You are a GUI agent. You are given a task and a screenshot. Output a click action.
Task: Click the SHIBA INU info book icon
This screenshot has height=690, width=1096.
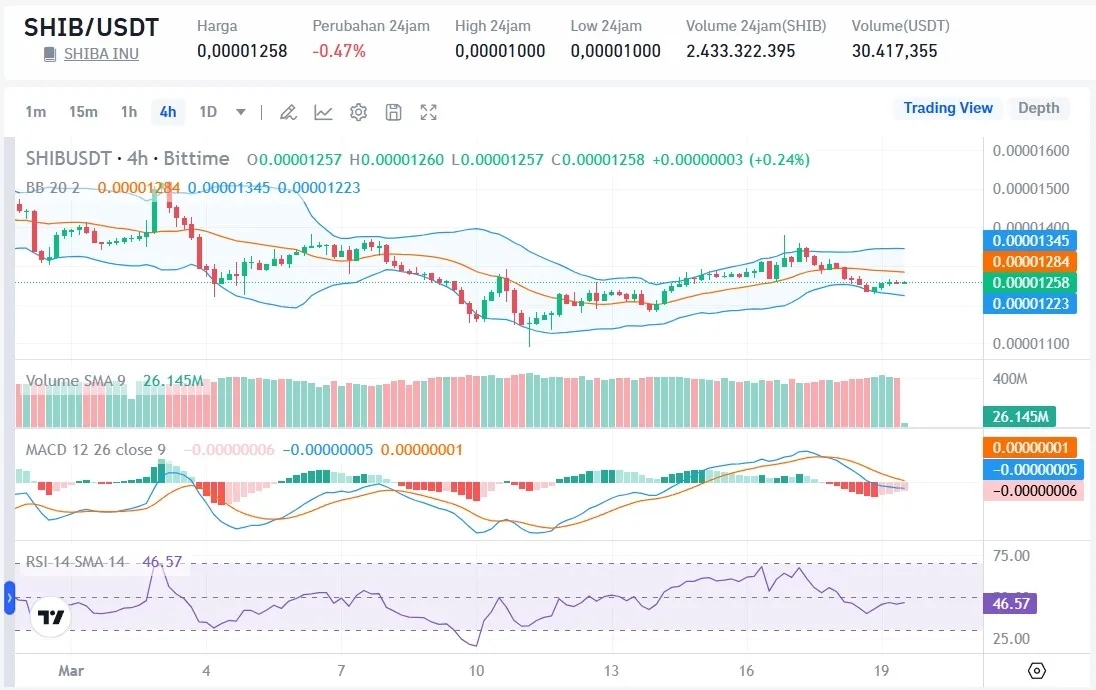click(x=50, y=54)
